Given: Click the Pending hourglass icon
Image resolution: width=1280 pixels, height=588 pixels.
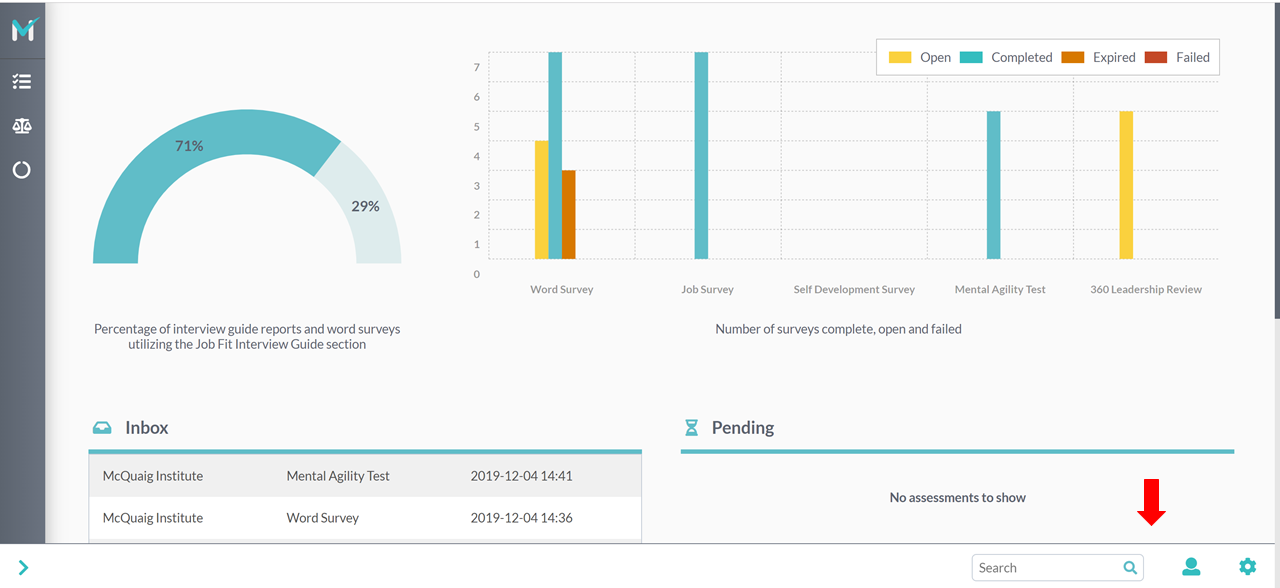Looking at the screenshot, I should pyautogui.click(x=691, y=428).
